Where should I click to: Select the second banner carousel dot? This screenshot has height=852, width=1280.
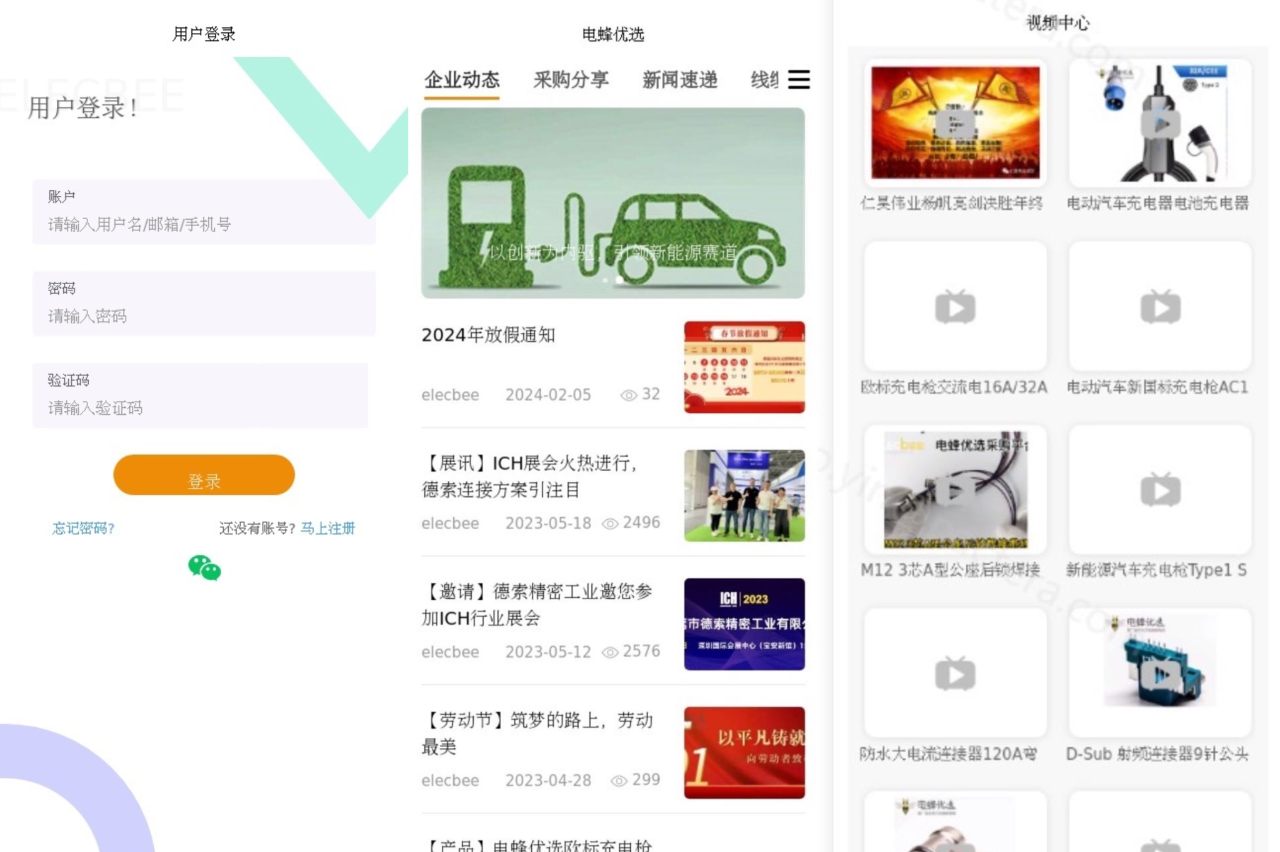pyautogui.click(x=619, y=281)
